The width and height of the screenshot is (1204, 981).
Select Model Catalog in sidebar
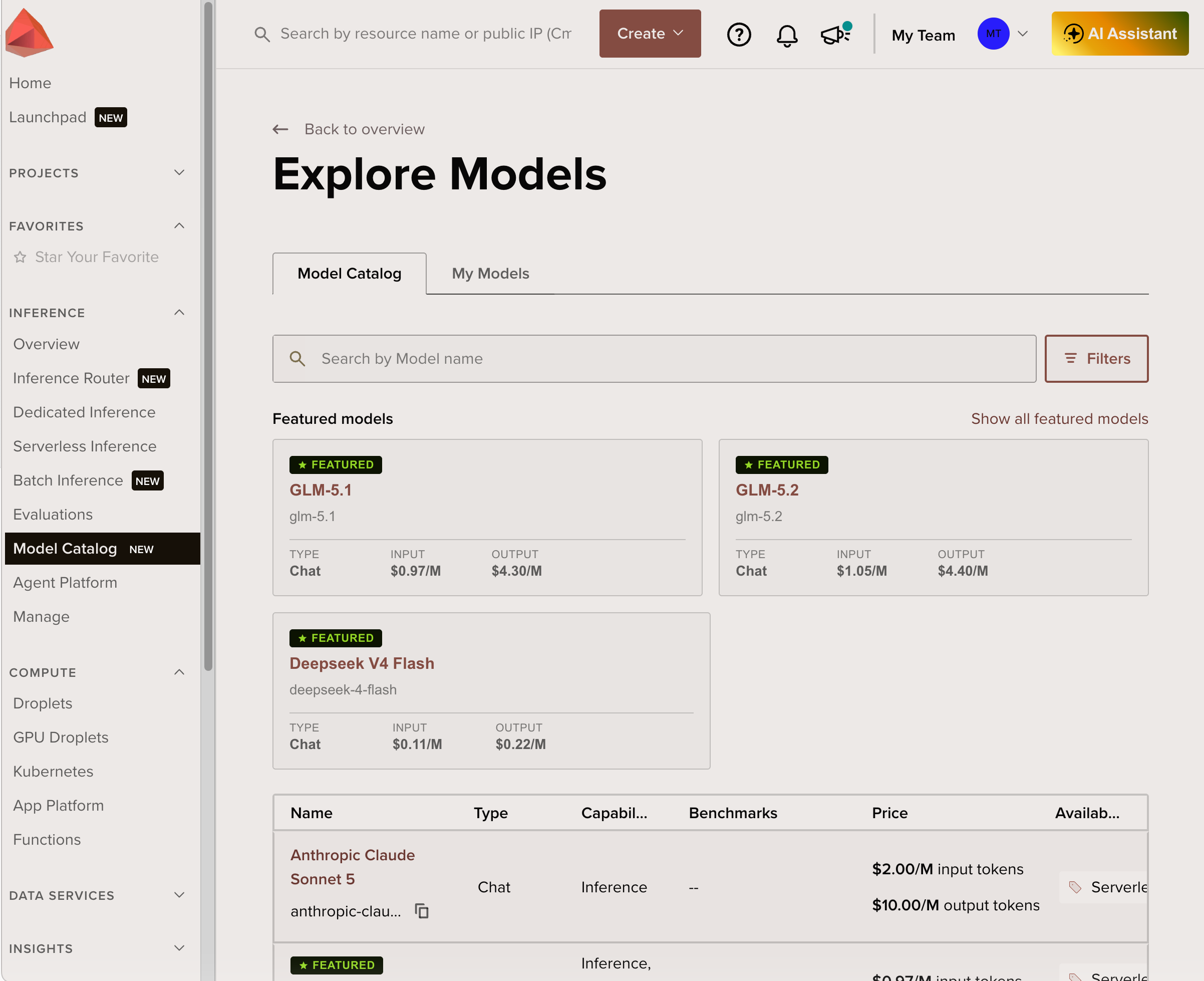tap(102, 549)
